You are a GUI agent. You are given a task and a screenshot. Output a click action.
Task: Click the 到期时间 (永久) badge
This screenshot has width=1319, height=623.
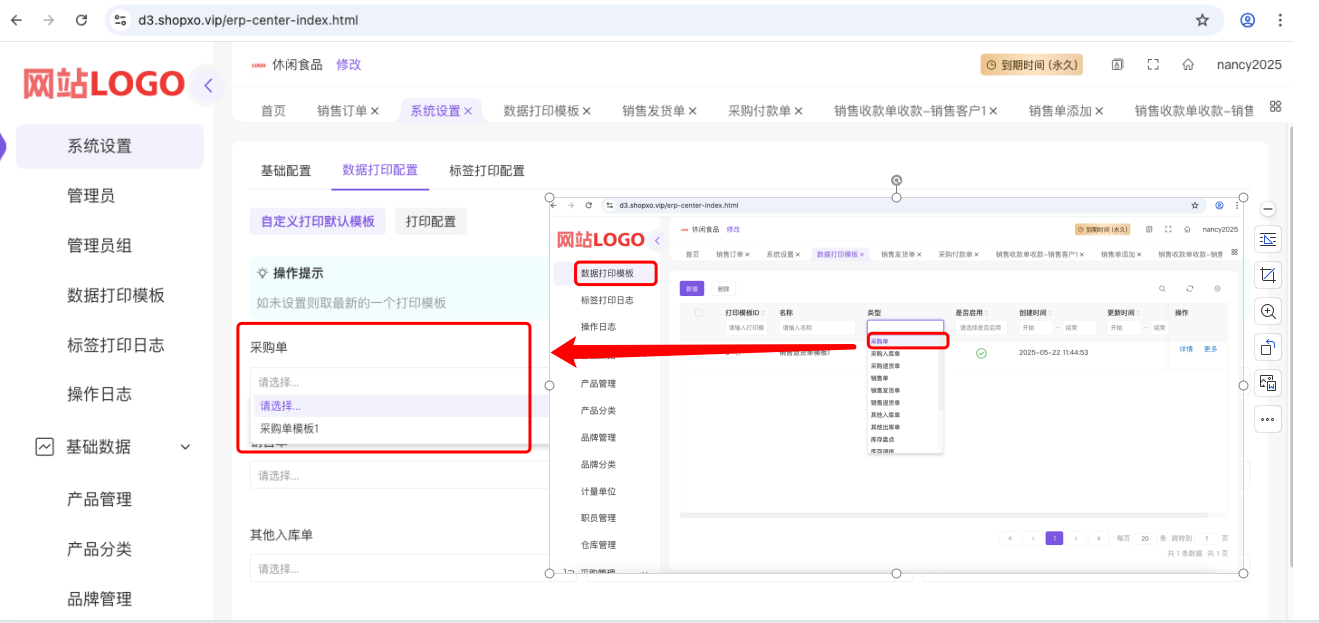click(x=1032, y=64)
